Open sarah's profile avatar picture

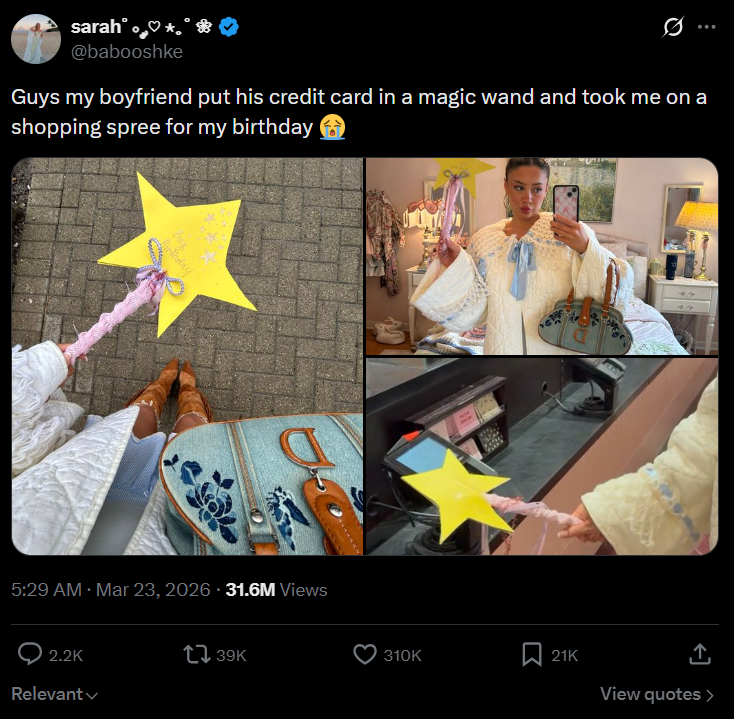pyautogui.click(x=36, y=39)
